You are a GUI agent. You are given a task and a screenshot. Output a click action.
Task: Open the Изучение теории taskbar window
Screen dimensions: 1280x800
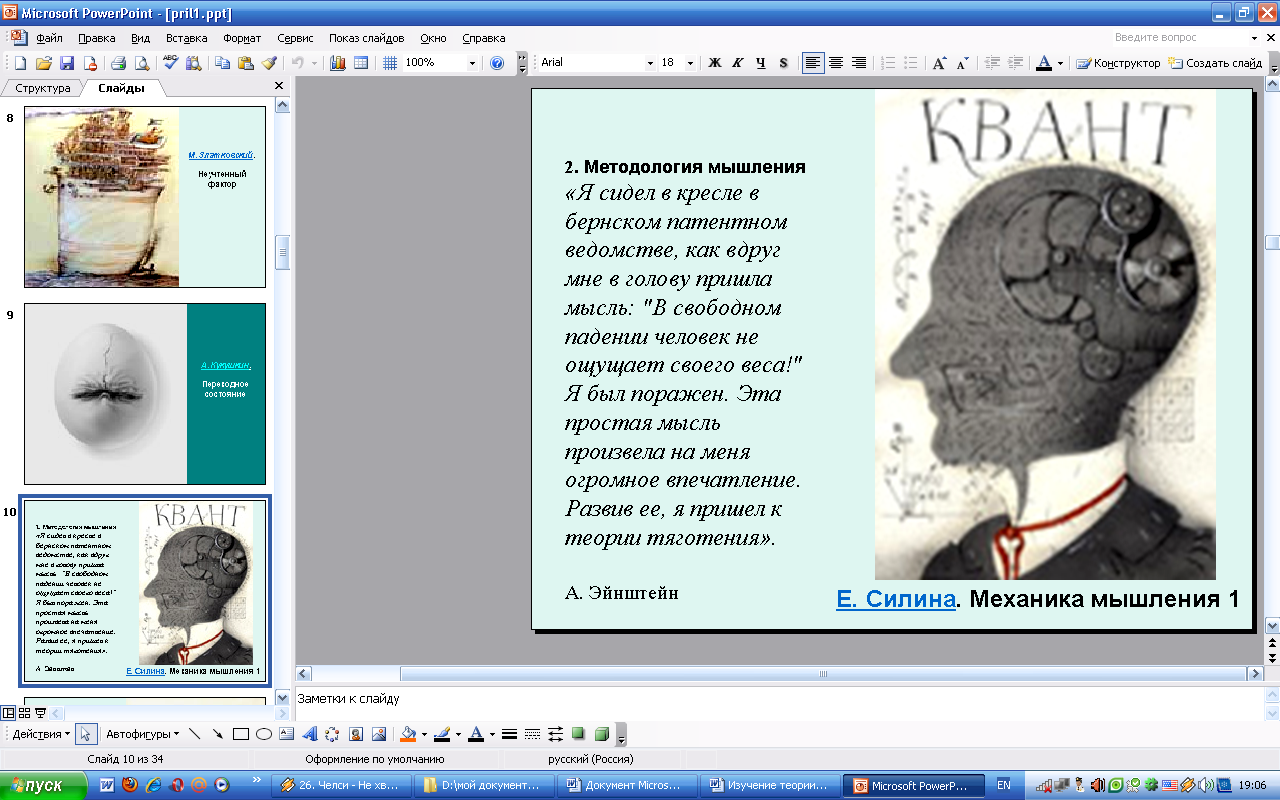click(769, 786)
